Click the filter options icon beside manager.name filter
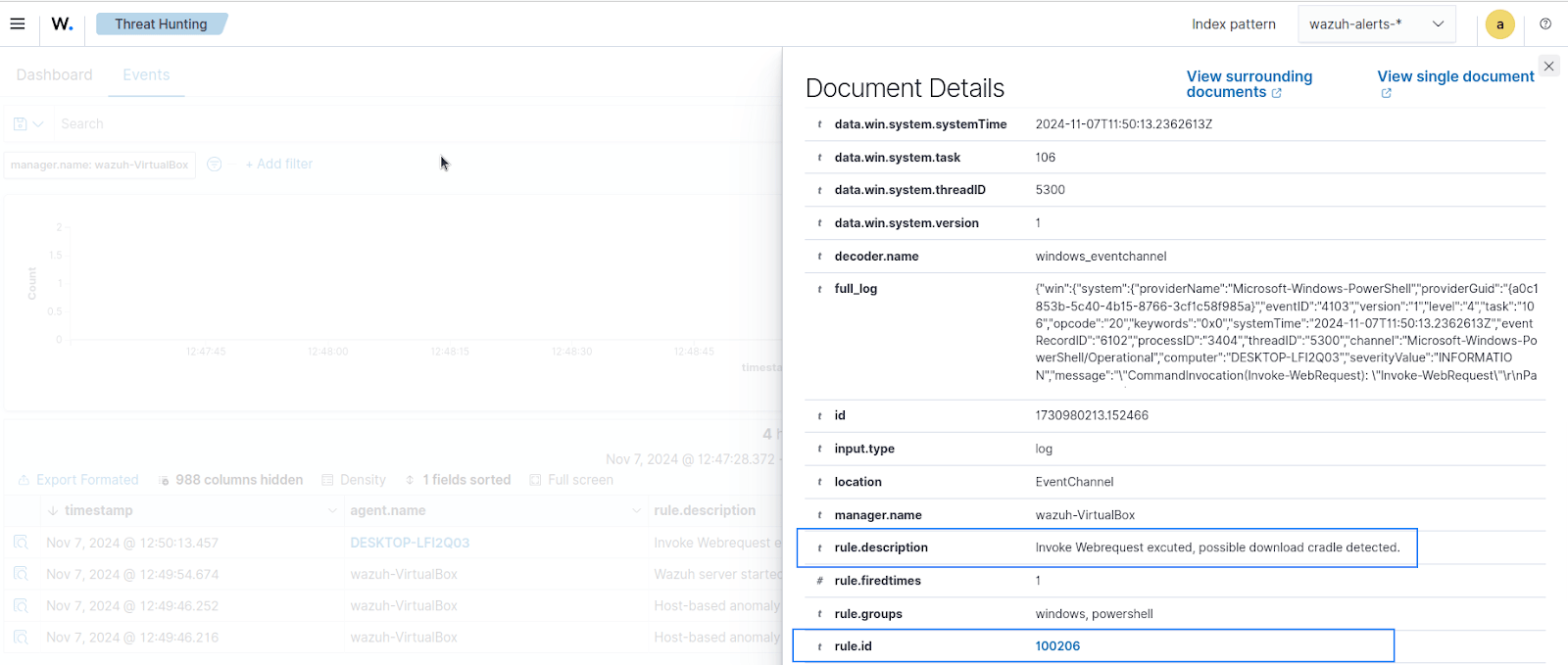The image size is (1568, 665). point(215,165)
